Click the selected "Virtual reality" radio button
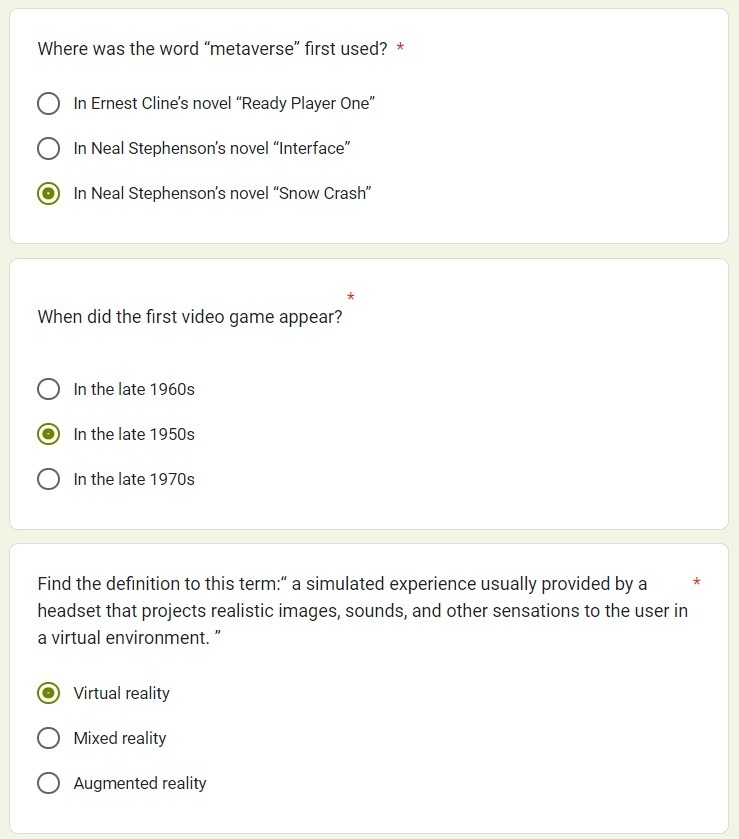The height and width of the screenshot is (839, 739). pyautogui.click(x=48, y=693)
